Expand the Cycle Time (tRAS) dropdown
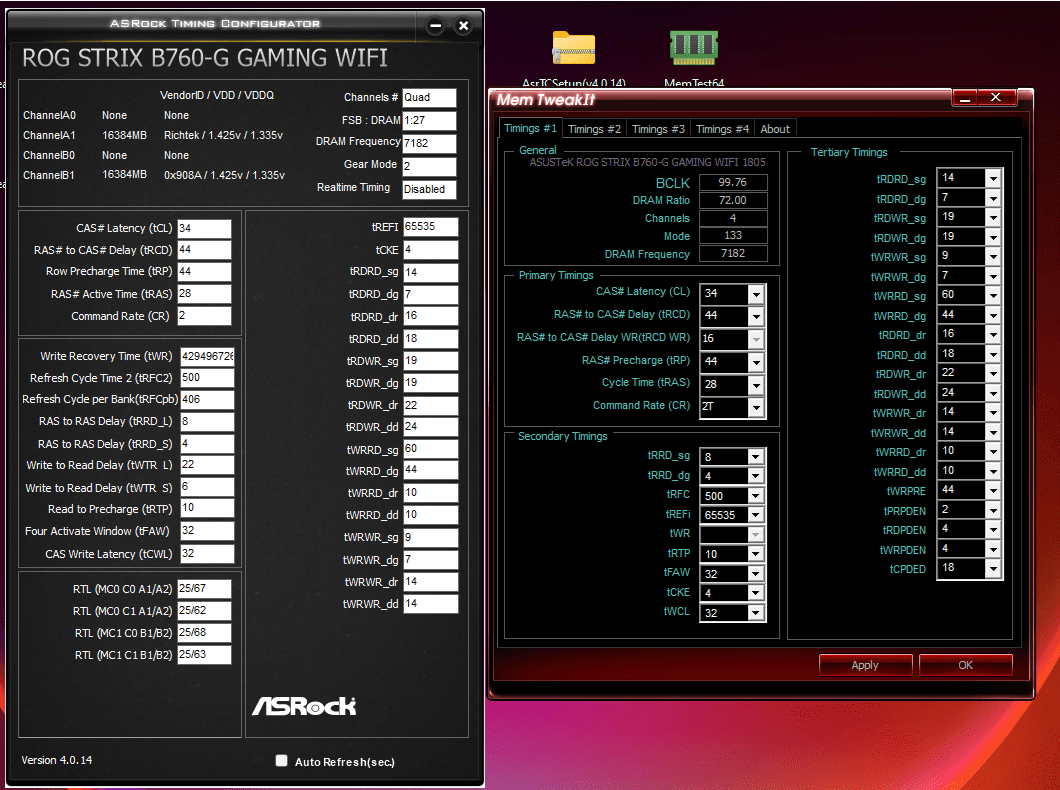The height and width of the screenshot is (790, 1060). click(756, 385)
